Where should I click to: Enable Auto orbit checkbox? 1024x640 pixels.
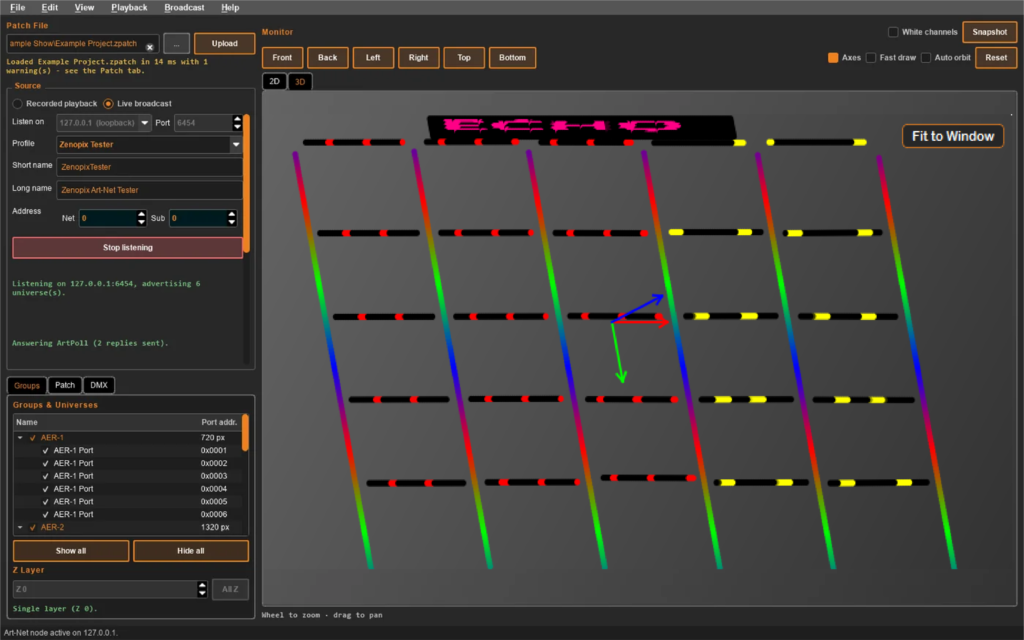click(x=926, y=57)
